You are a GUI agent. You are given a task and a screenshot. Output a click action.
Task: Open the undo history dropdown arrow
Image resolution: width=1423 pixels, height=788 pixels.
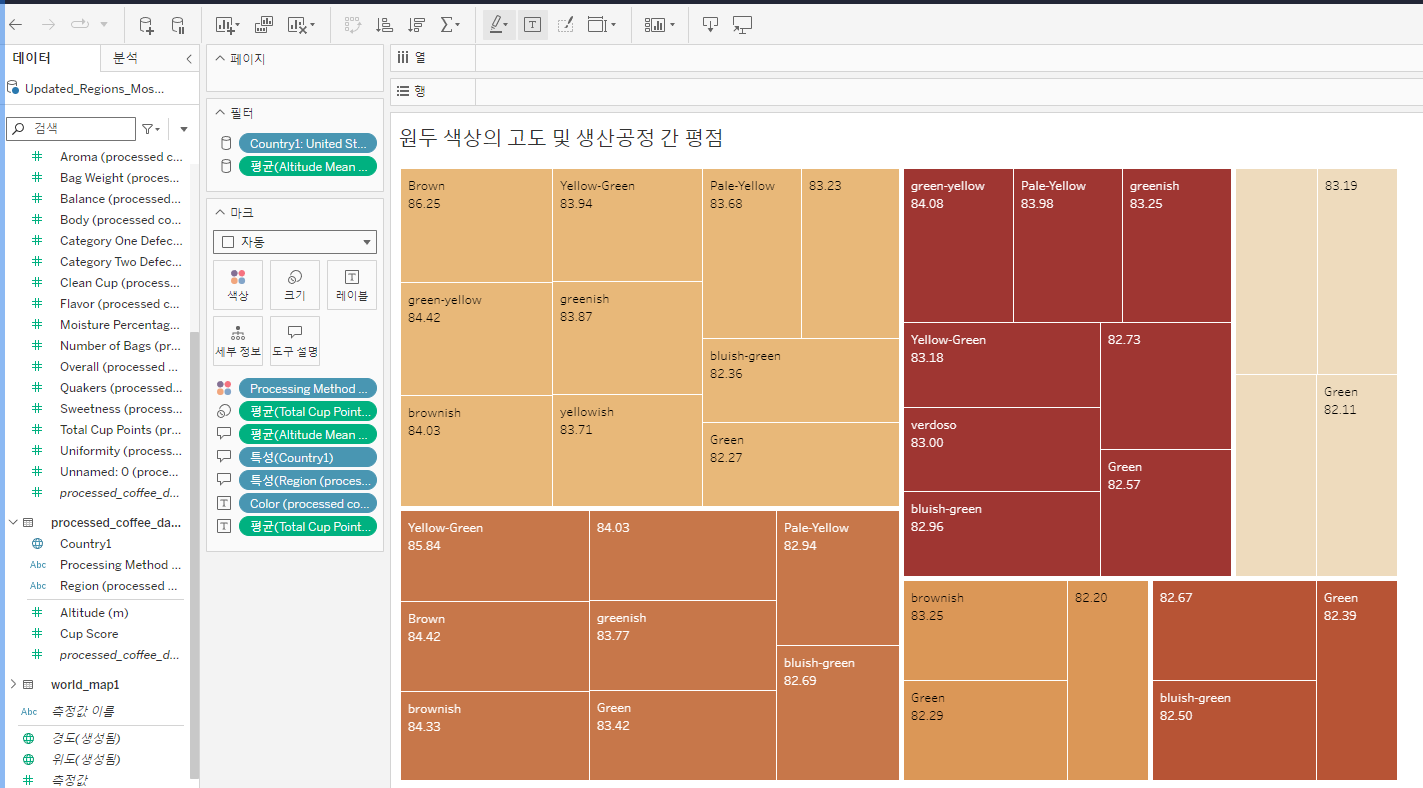point(104,24)
